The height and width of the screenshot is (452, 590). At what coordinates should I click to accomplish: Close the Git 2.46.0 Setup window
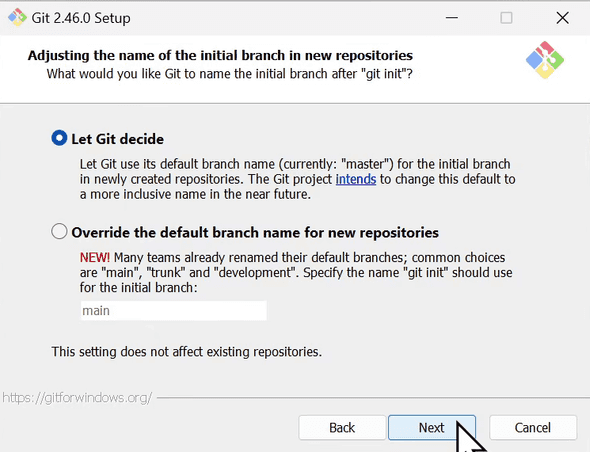point(562,18)
